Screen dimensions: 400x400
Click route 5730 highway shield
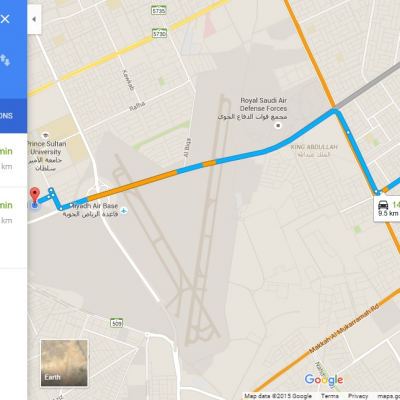click(159, 34)
